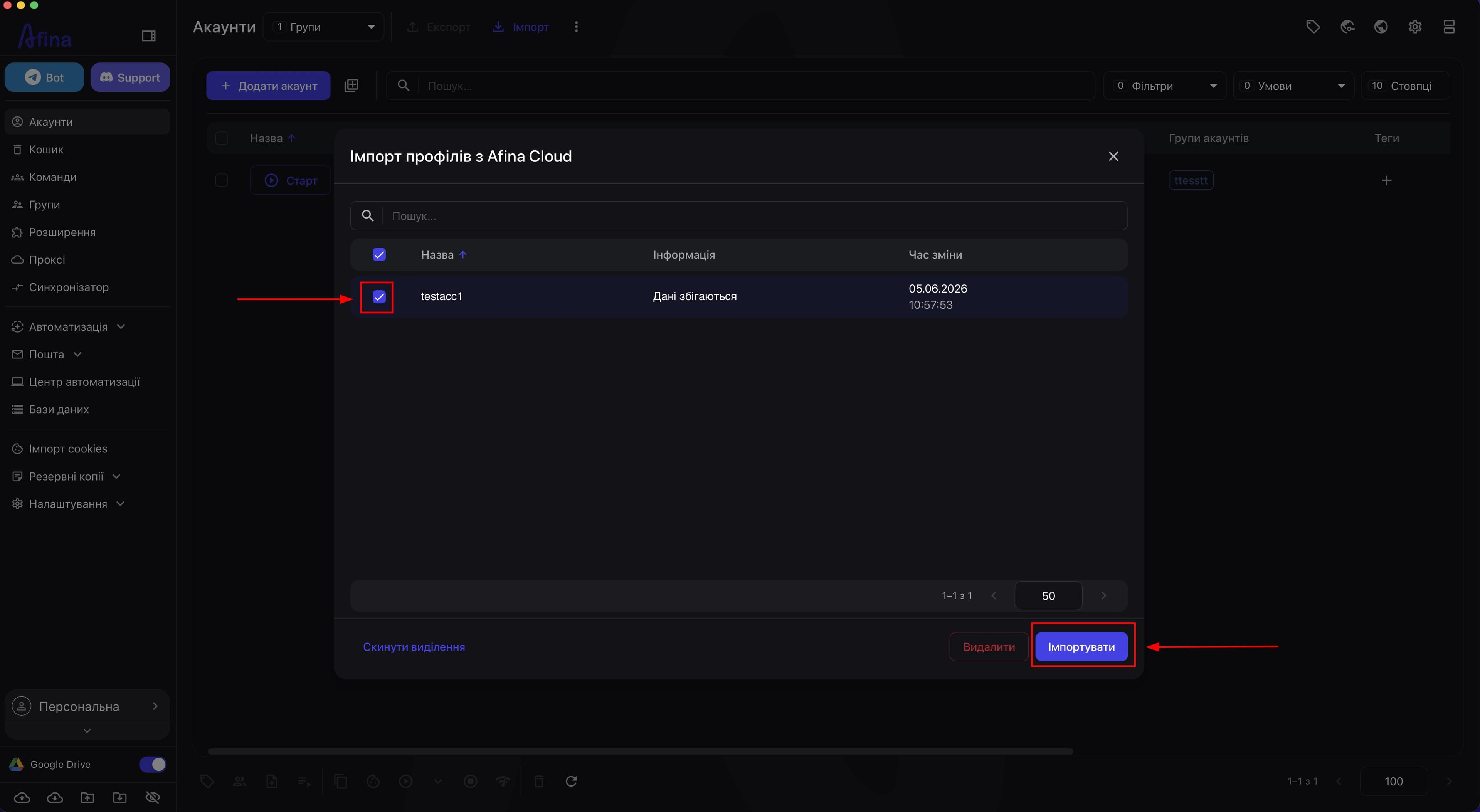Open Команди in the sidebar

click(x=87, y=177)
